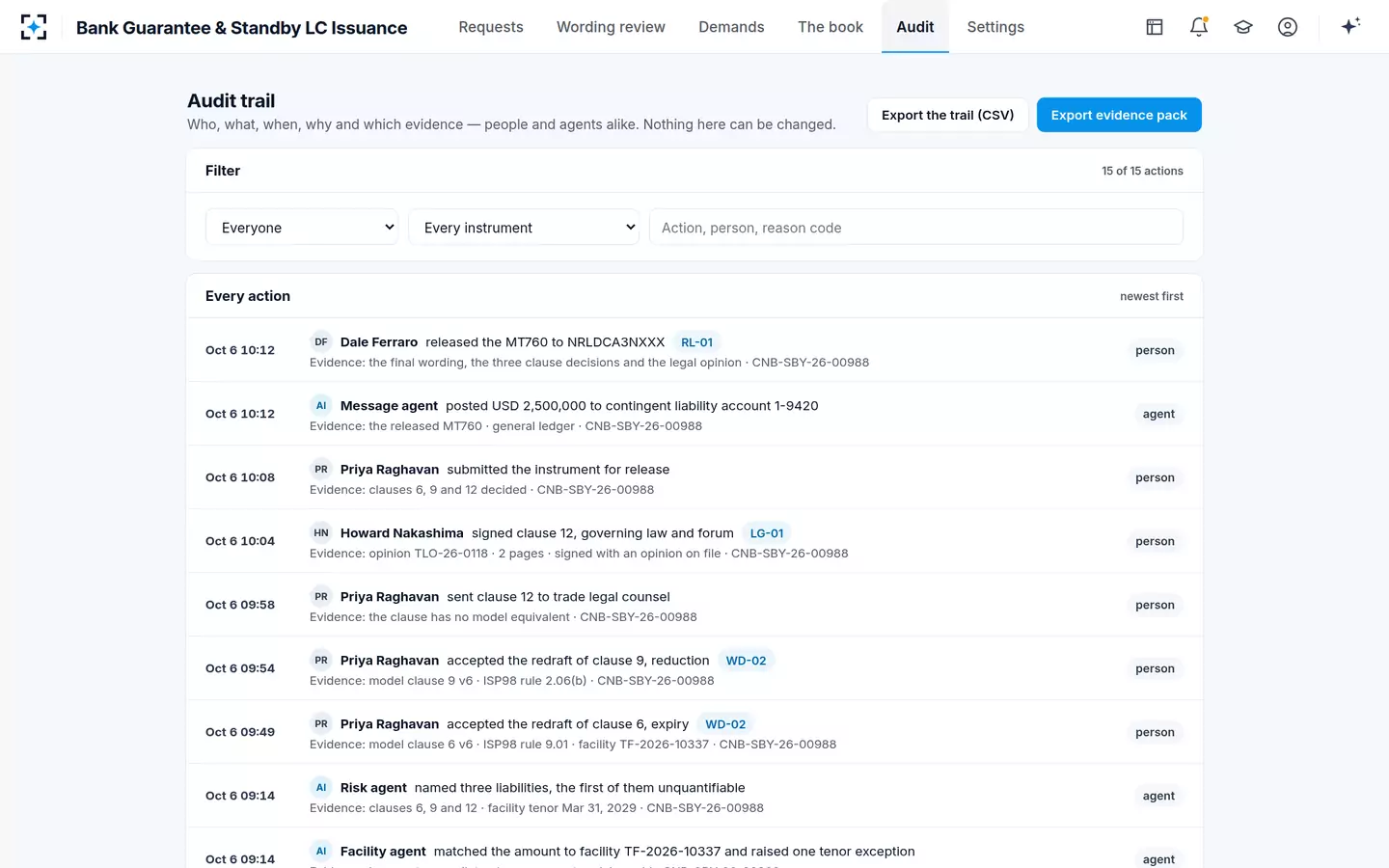1389x868 pixels.
Task: Expand the Every instrument dropdown
Action: click(524, 227)
